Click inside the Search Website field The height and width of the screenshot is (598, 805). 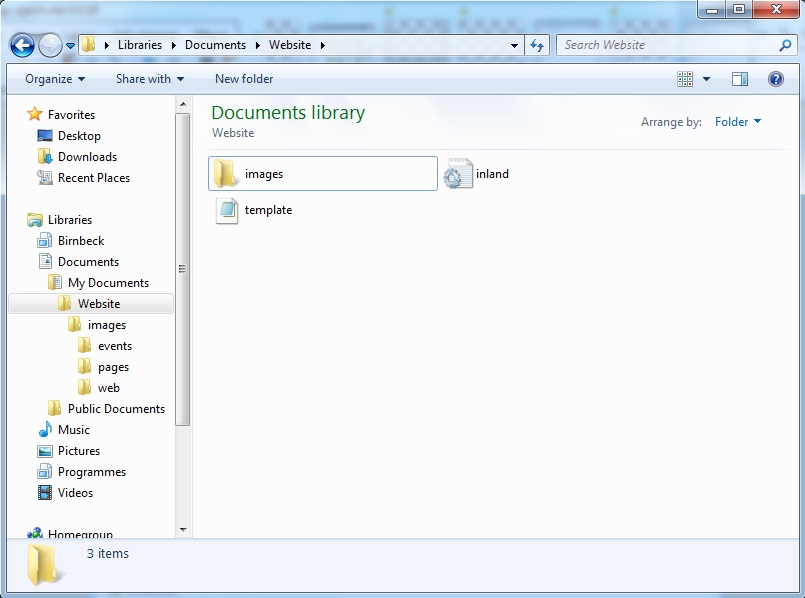tap(665, 45)
